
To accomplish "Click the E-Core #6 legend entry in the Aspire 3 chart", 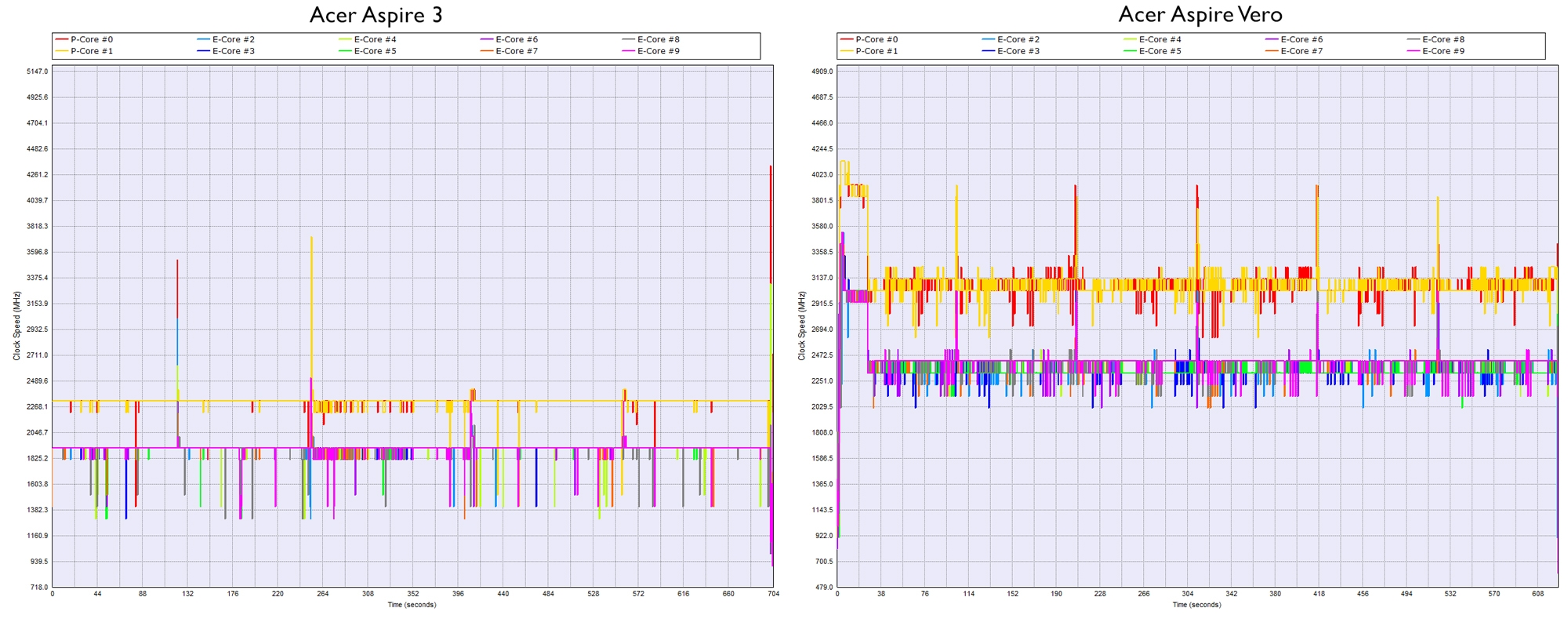I will (x=510, y=39).
